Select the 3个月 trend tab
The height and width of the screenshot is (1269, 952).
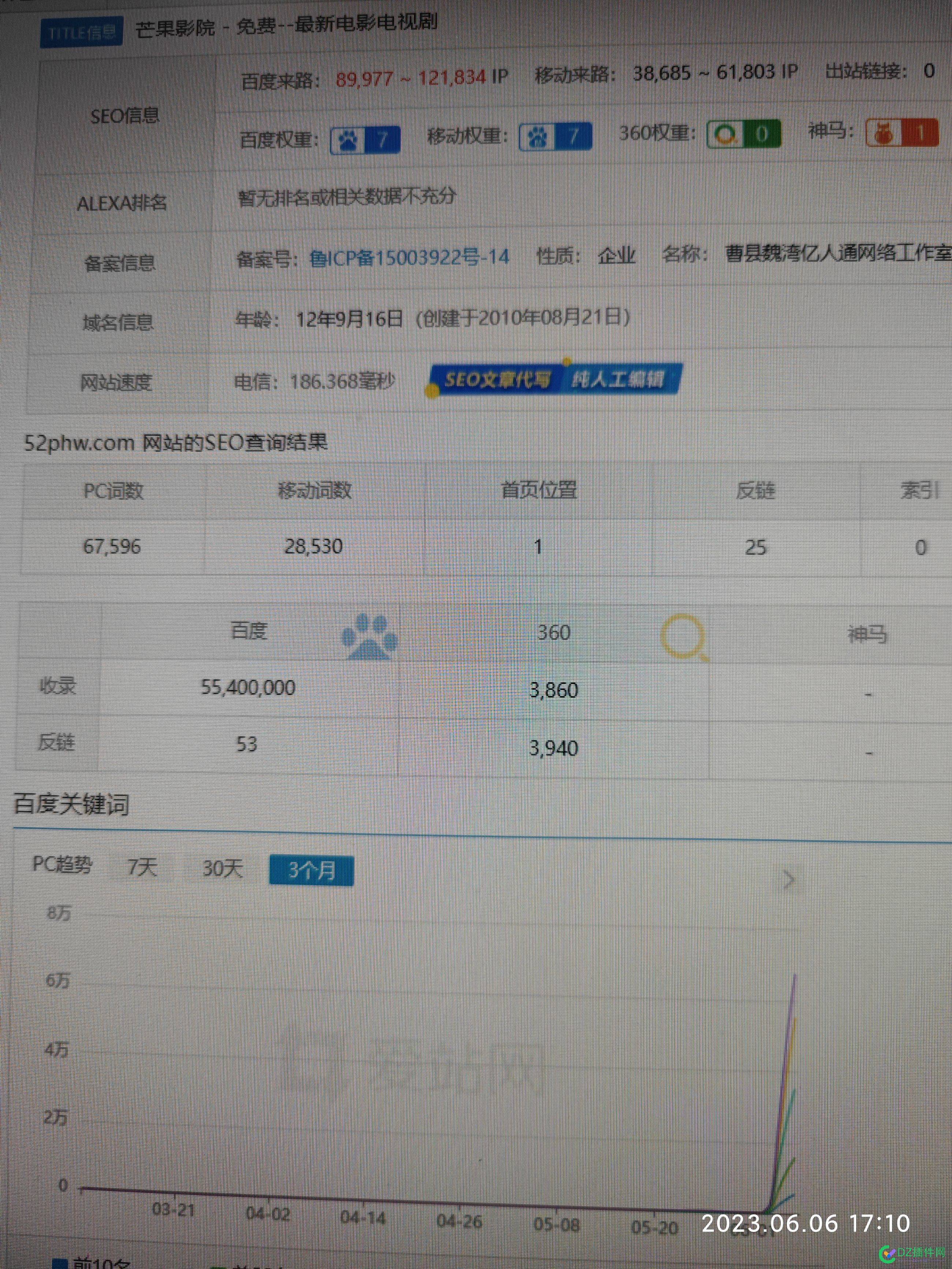[312, 870]
